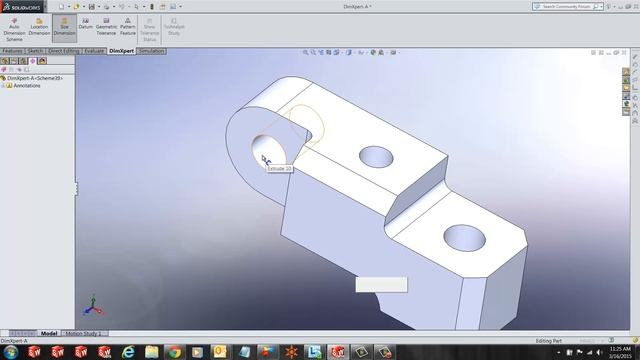The image size is (640, 360).
Task: Toggle the Section View icon
Action: coord(329,52)
